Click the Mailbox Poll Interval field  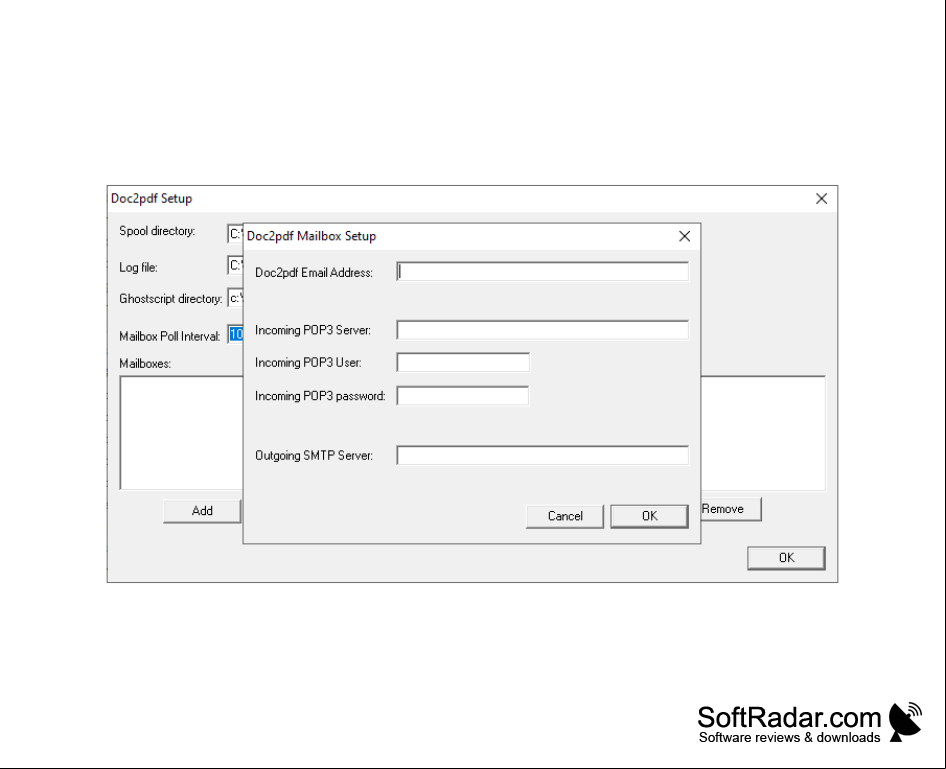(x=235, y=334)
